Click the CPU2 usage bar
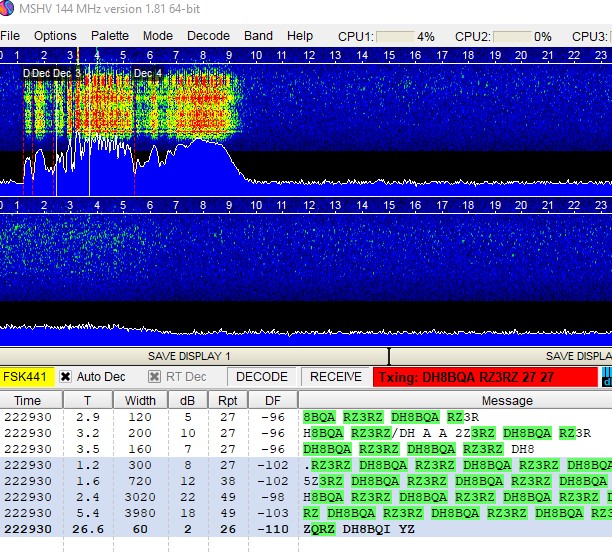The width and height of the screenshot is (612, 553). (512, 37)
